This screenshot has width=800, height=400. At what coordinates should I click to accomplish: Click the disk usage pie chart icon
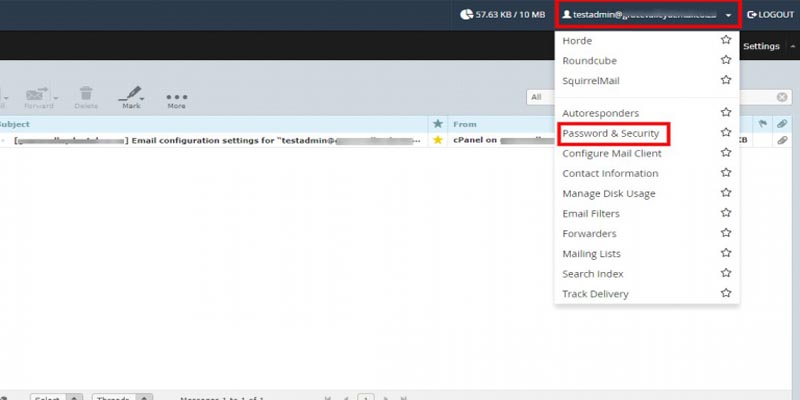pyautogui.click(x=466, y=15)
